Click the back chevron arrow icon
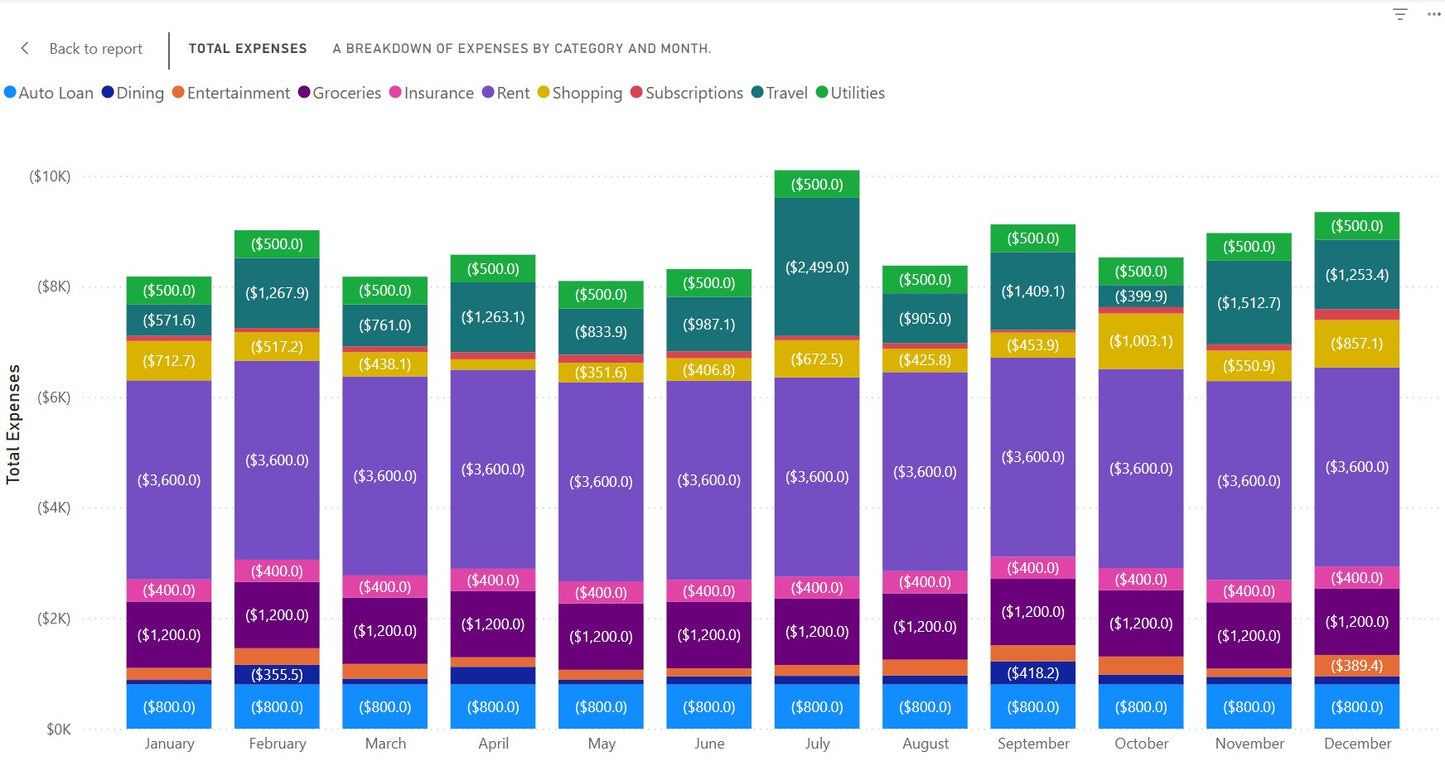Screen dimensions: 1445x761 pyautogui.click(x=24, y=48)
